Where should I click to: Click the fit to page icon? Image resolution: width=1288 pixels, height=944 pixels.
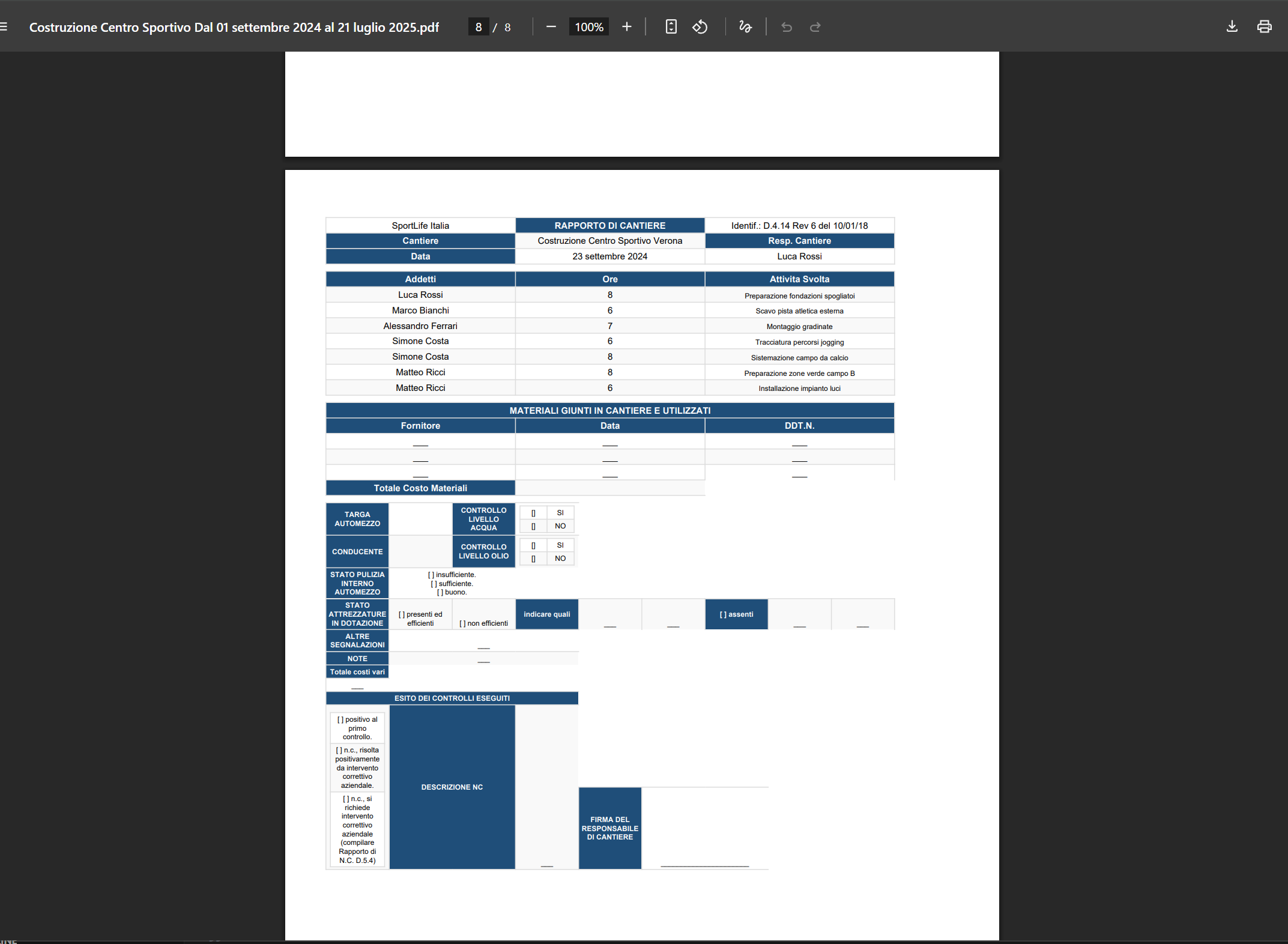(671, 26)
